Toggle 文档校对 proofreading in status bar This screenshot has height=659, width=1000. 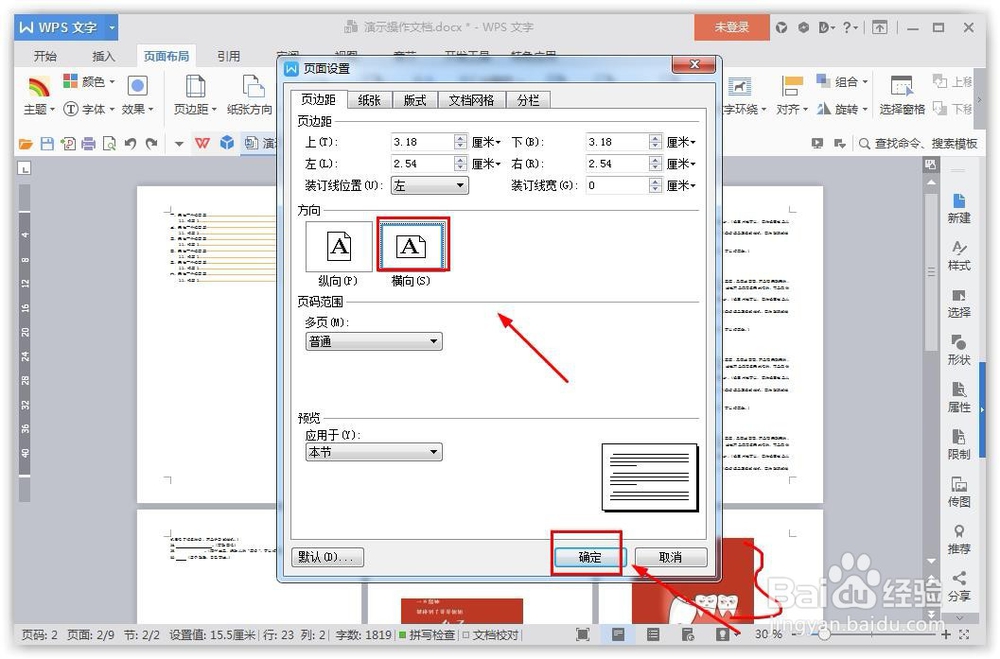pos(490,634)
